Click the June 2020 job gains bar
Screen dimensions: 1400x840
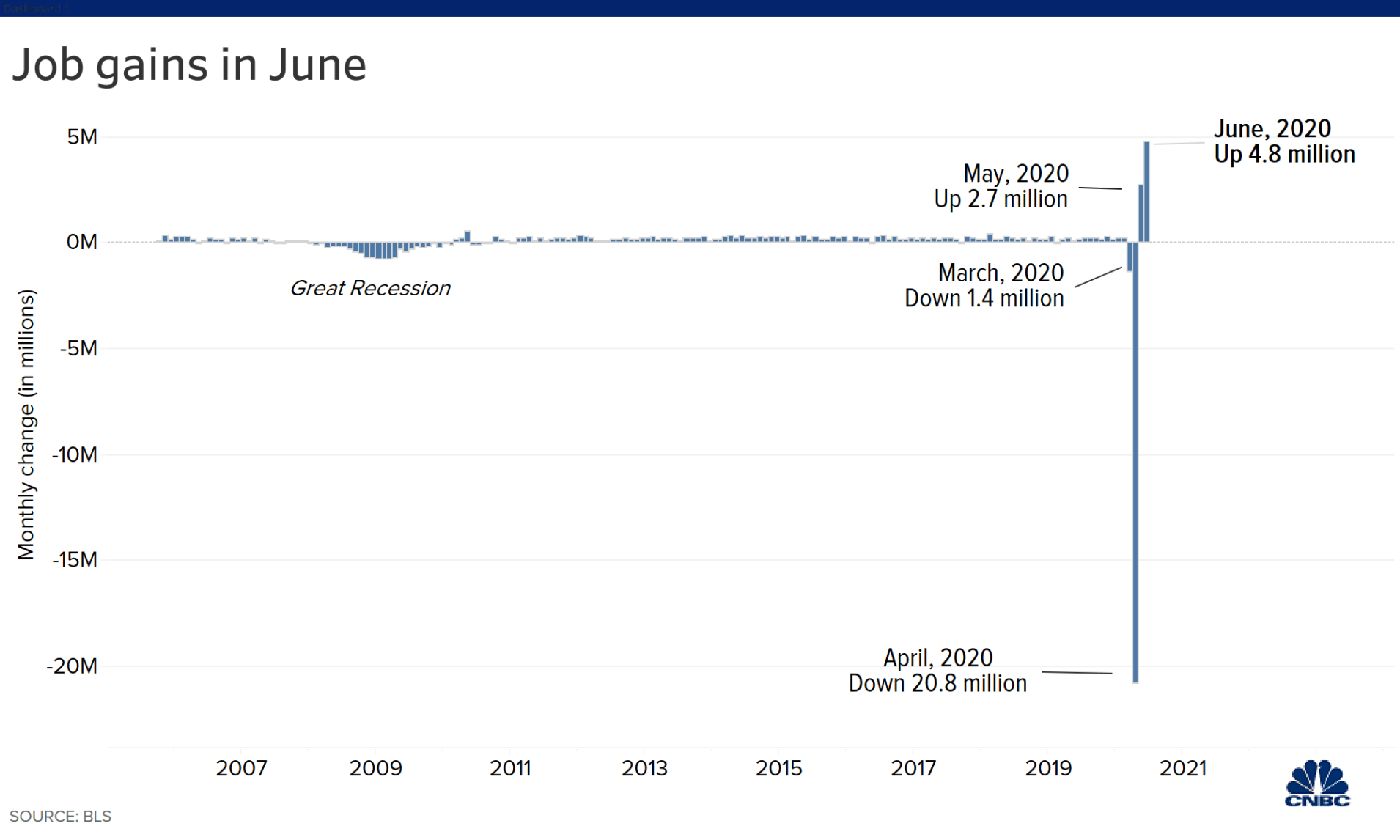(x=1146, y=191)
